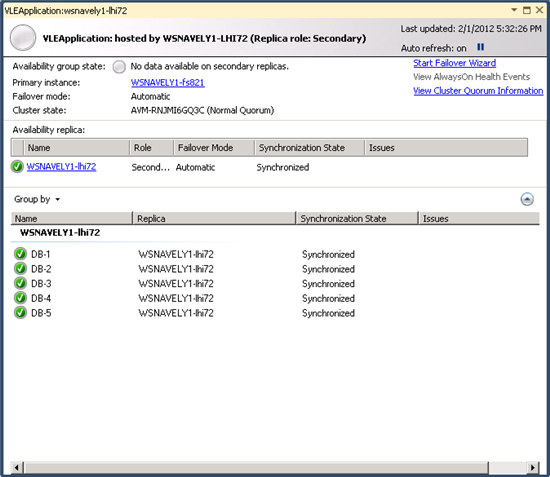This screenshot has height=477, width=550.
Task: Open the Group by dropdown
Action: tap(37, 199)
